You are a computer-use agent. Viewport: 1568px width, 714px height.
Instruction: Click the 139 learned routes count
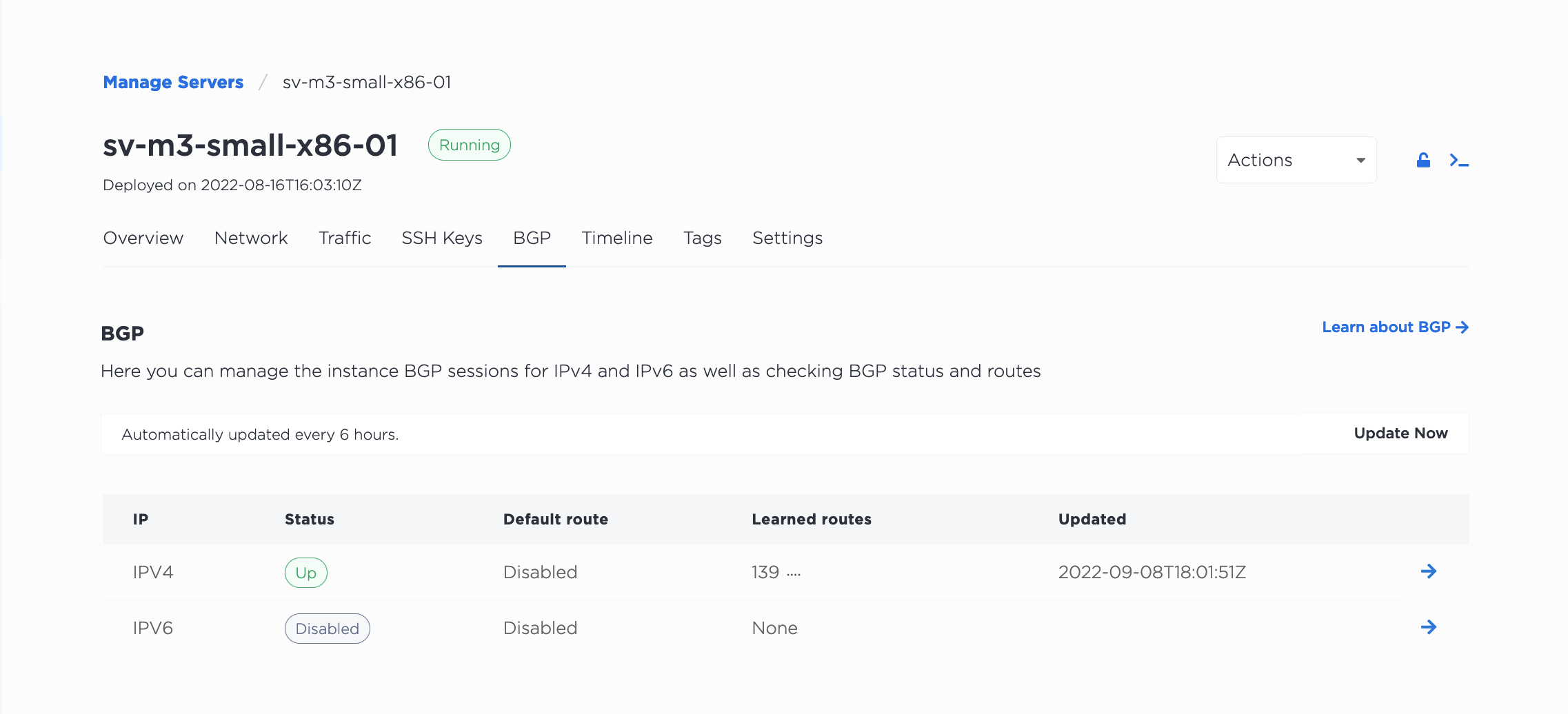pos(765,572)
